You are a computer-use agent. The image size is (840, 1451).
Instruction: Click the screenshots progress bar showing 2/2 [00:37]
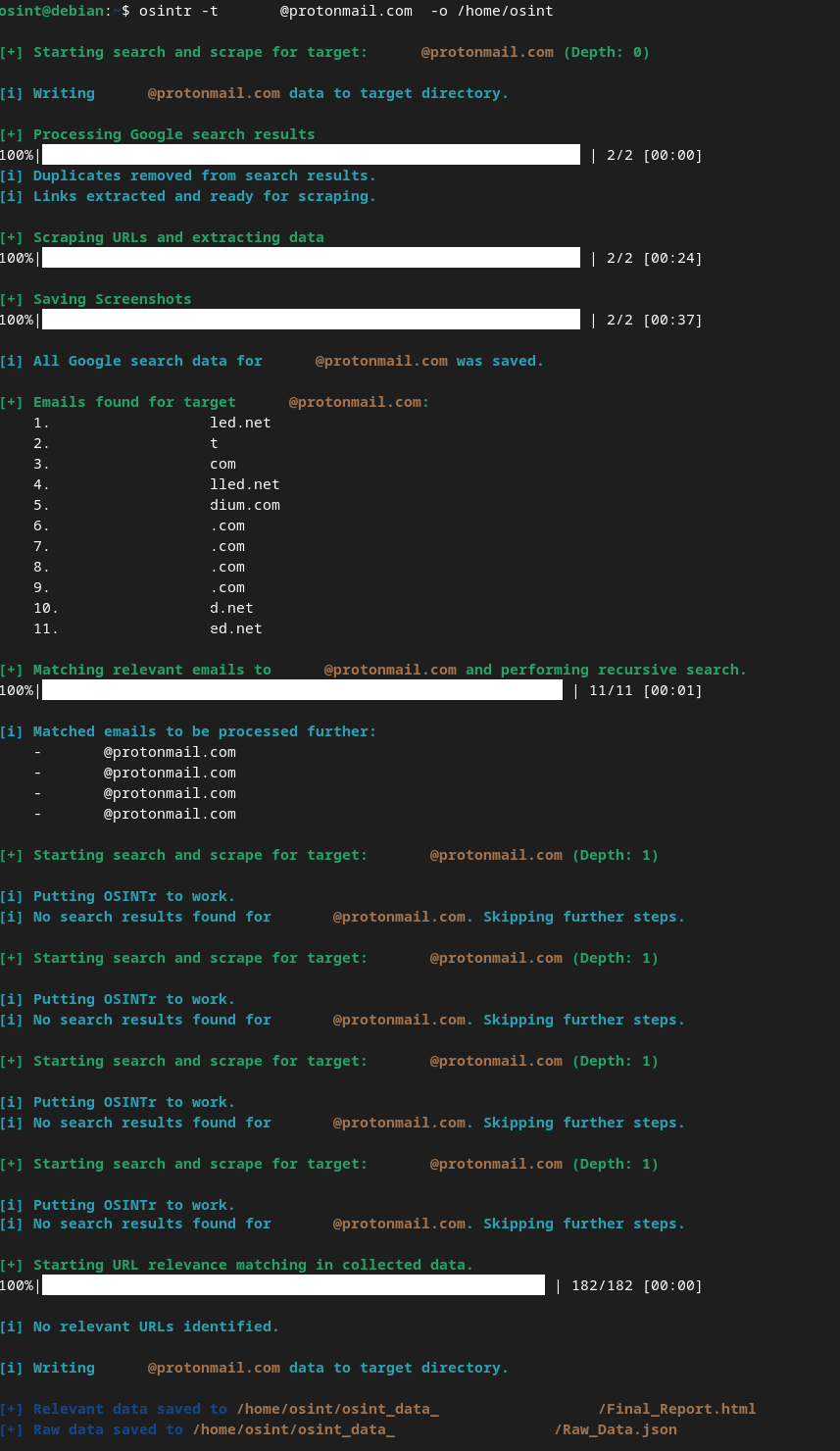pos(311,320)
